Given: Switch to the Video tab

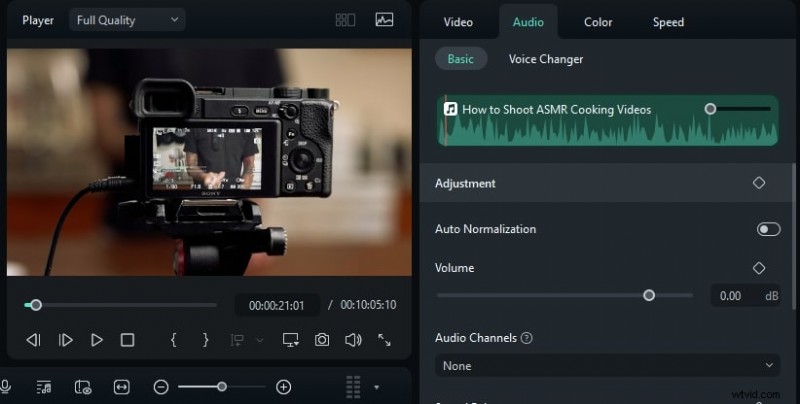Looking at the screenshot, I should pyautogui.click(x=458, y=22).
